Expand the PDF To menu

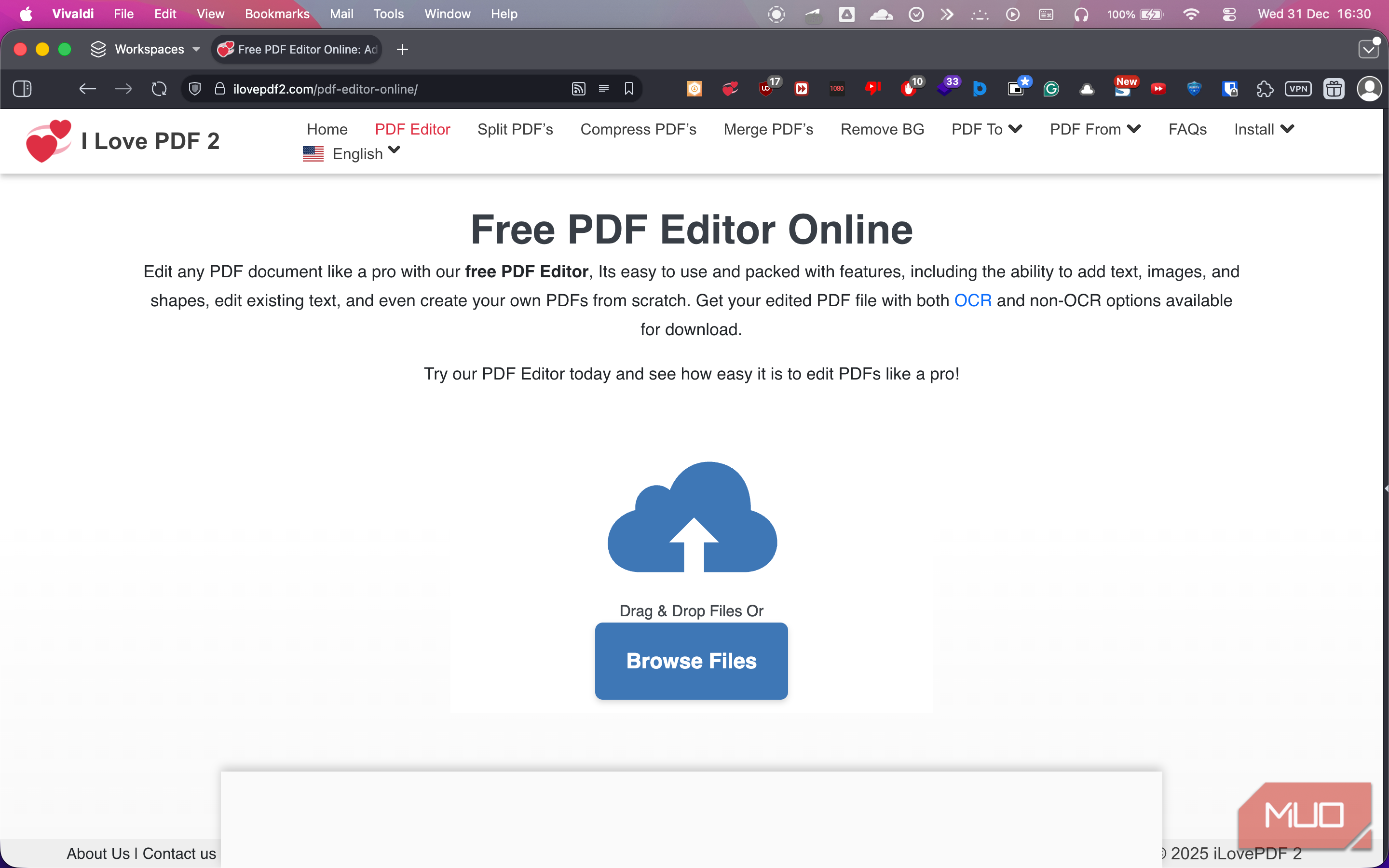click(x=987, y=129)
